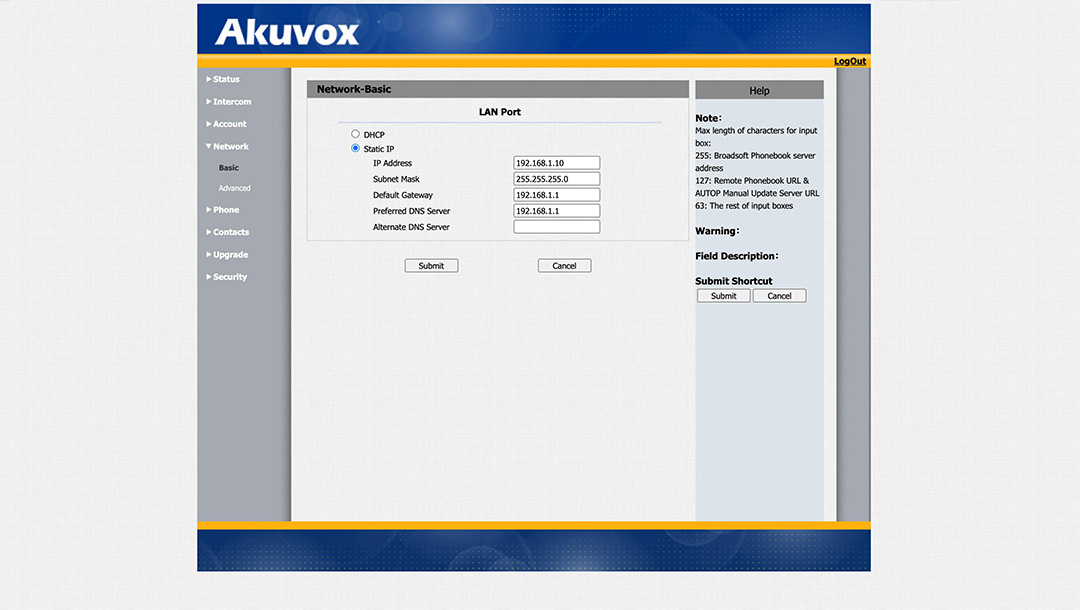Click the Akuvox logo
The height and width of the screenshot is (610, 1080).
[x=286, y=32]
